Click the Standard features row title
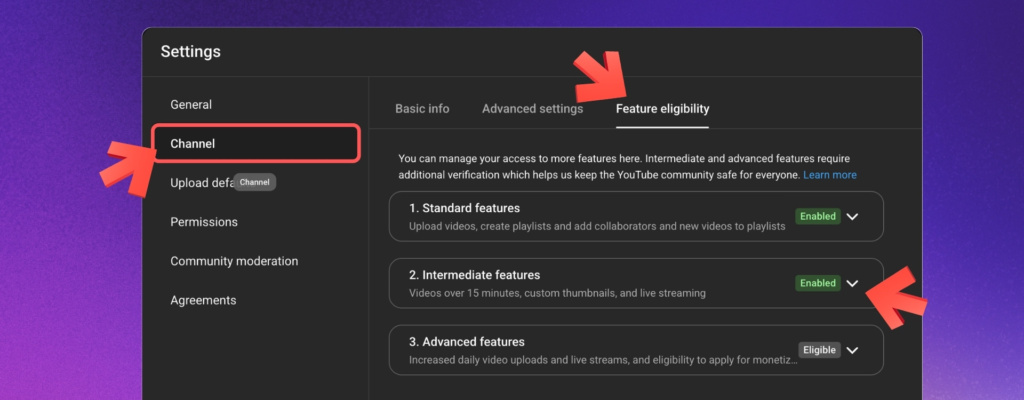Viewport: 1024px width, 400px height. (x=464, y=208)
